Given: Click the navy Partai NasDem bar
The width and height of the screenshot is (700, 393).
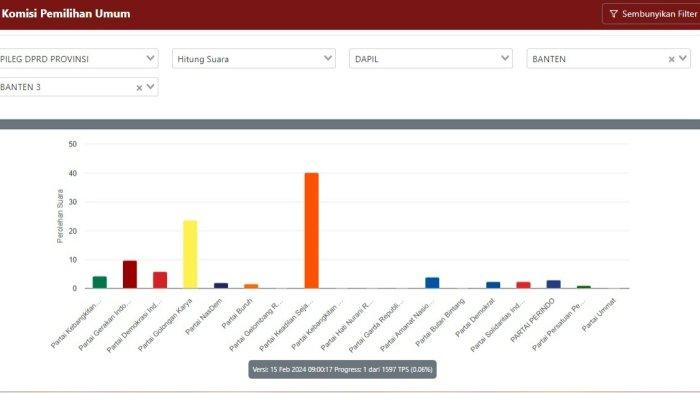Looking at the screenshot, I should click(221, 285).
